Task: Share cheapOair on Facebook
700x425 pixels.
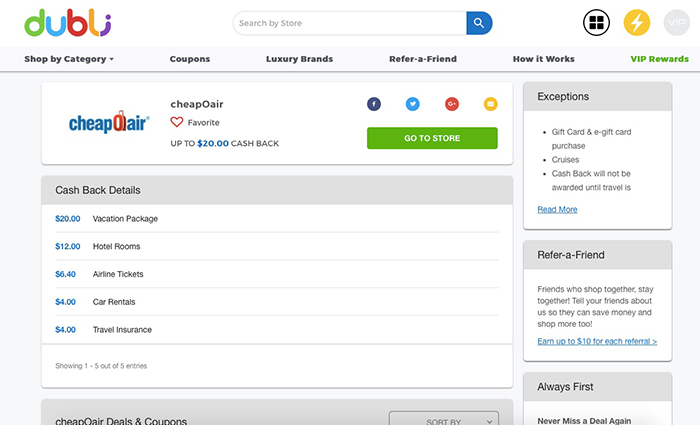Action: pyautogui.click(x=374, y=104)
